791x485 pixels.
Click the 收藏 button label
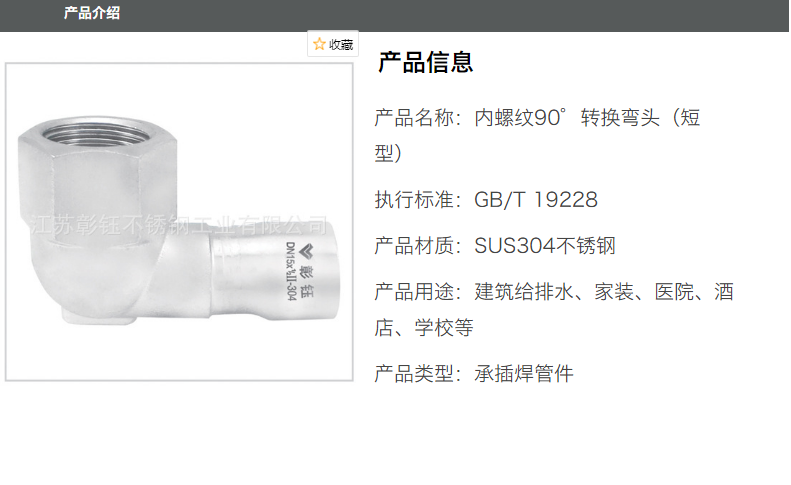pos(341,44)
